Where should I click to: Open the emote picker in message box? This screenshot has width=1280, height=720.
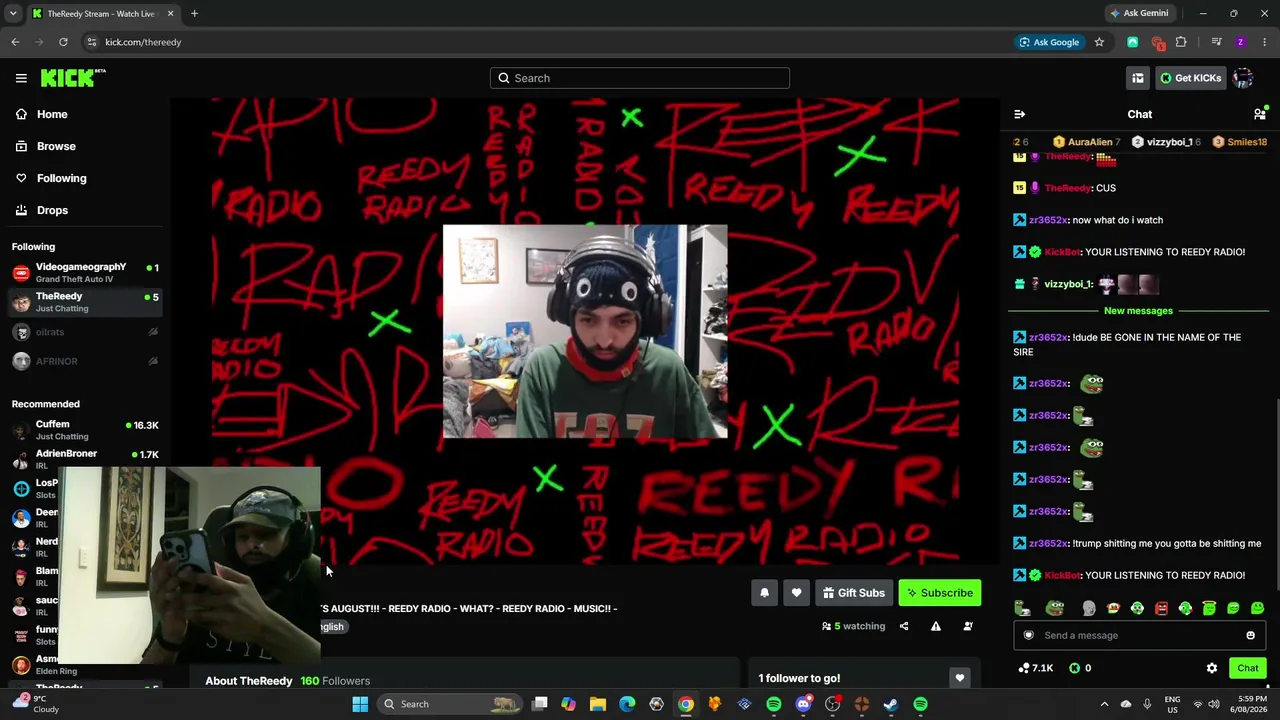[1250, 635]
